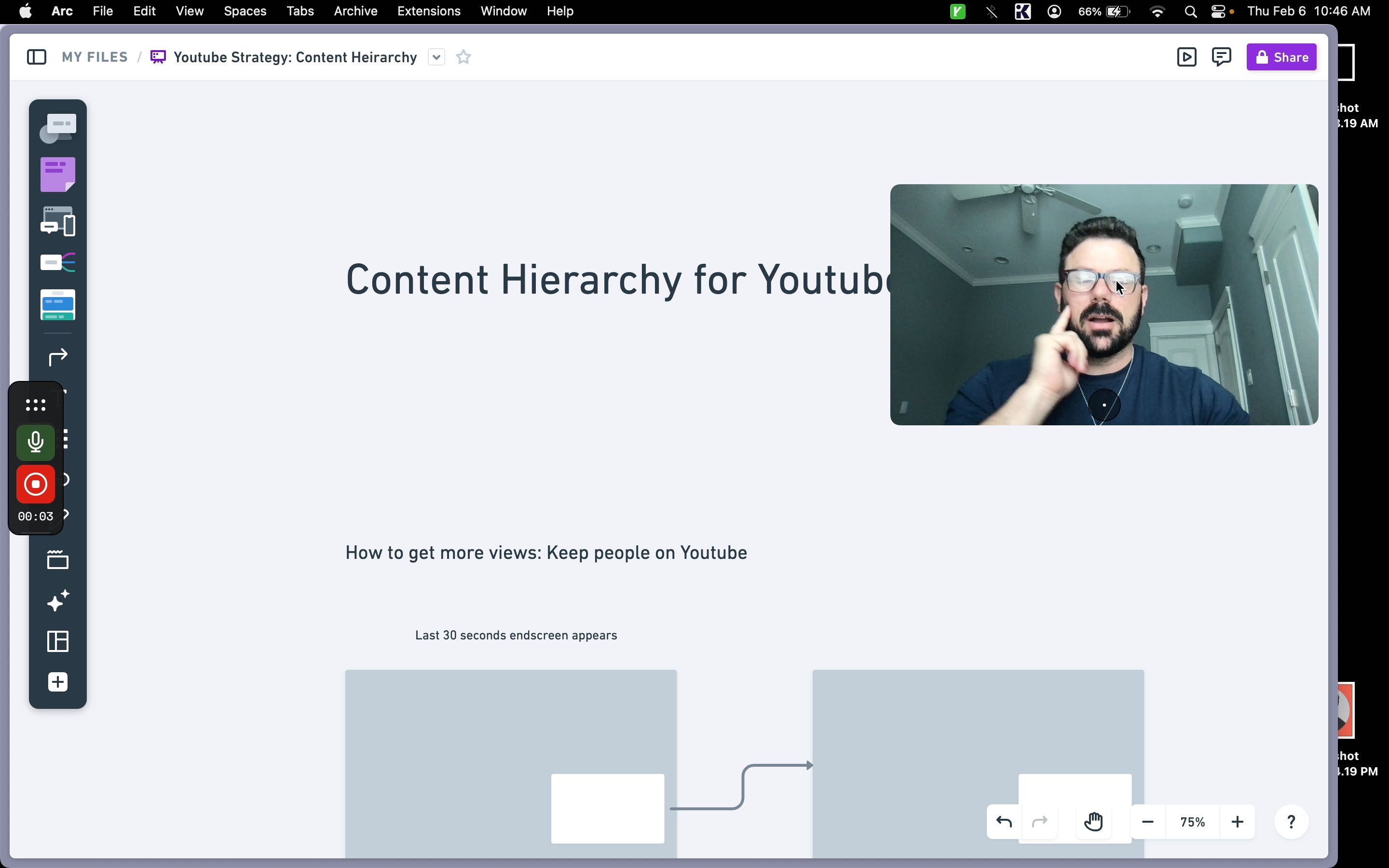The height and width of the screenshot is (868, 1389).
Task: Select the connector arrow between the frames
Action: coord(742,787)
